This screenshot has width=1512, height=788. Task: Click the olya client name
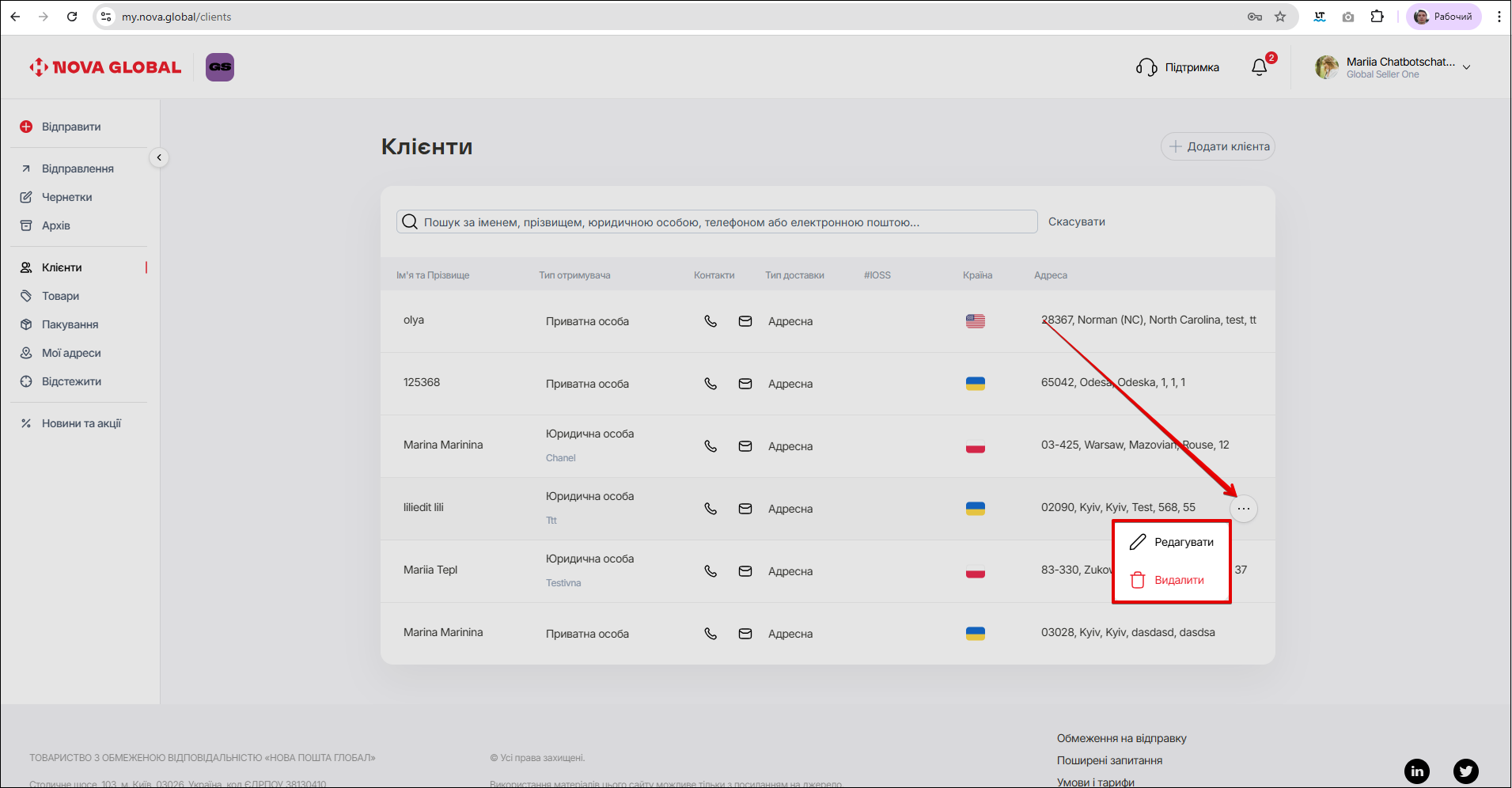(x=414, y=320)
